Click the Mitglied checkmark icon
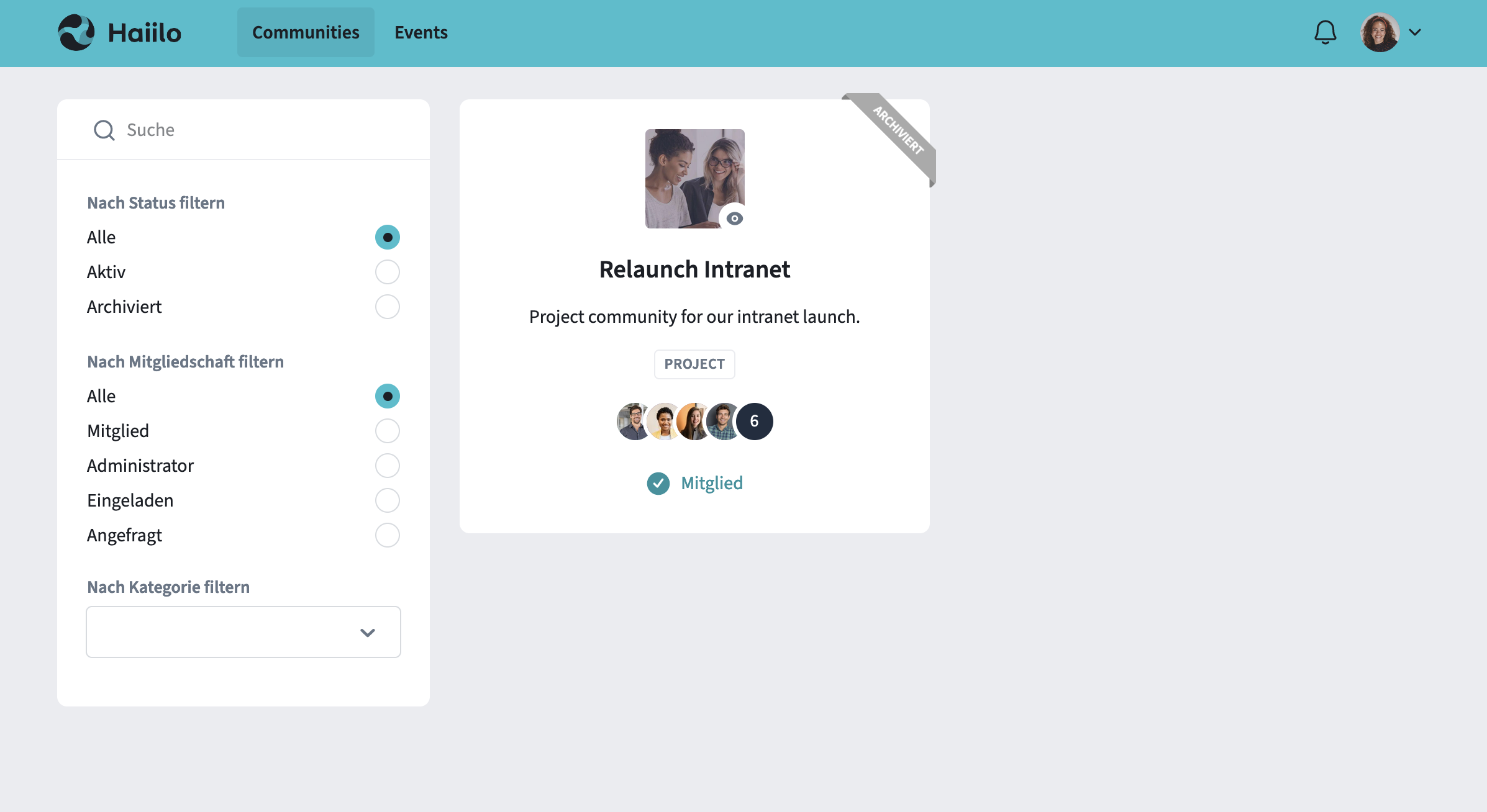This screenshot has height=812, width=1487. [658, 484]
